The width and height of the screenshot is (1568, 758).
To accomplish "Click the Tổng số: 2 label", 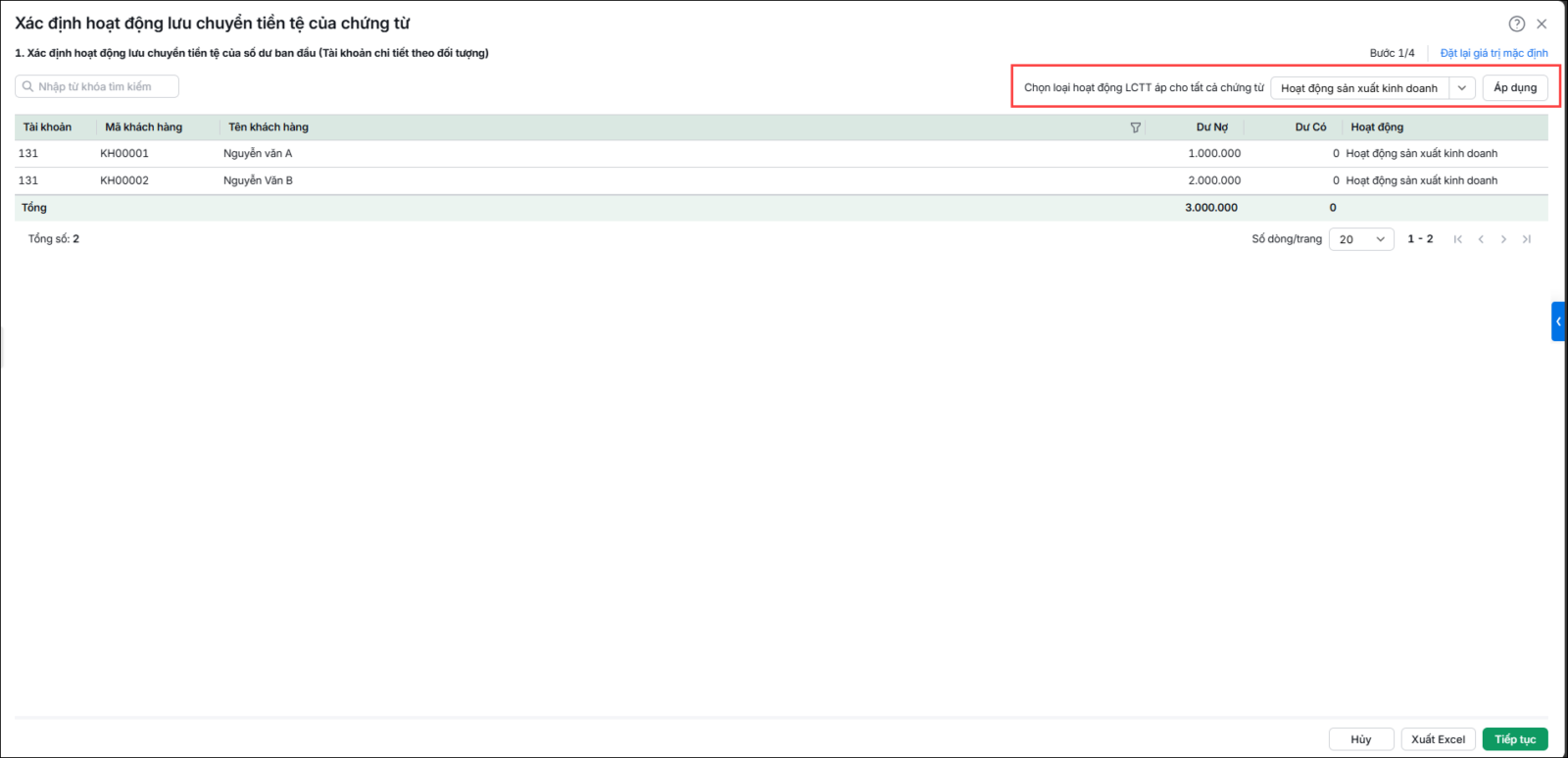I will (54, 239).
